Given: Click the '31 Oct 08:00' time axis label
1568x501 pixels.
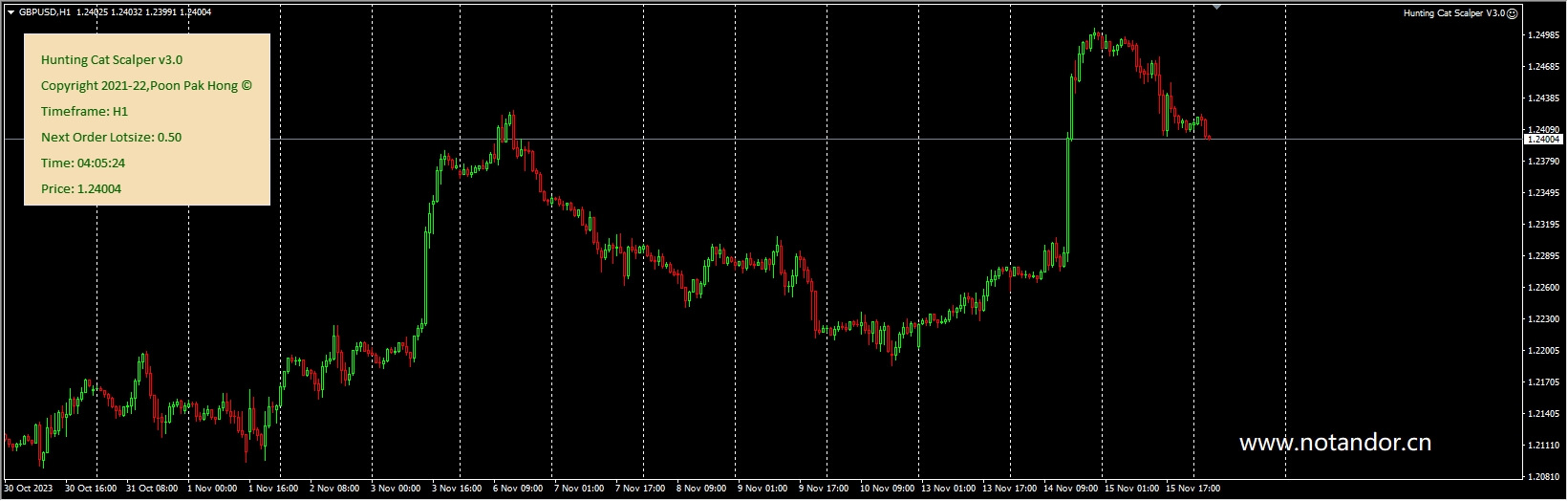Looking at the screenshot, I should [x=152, y=489].
